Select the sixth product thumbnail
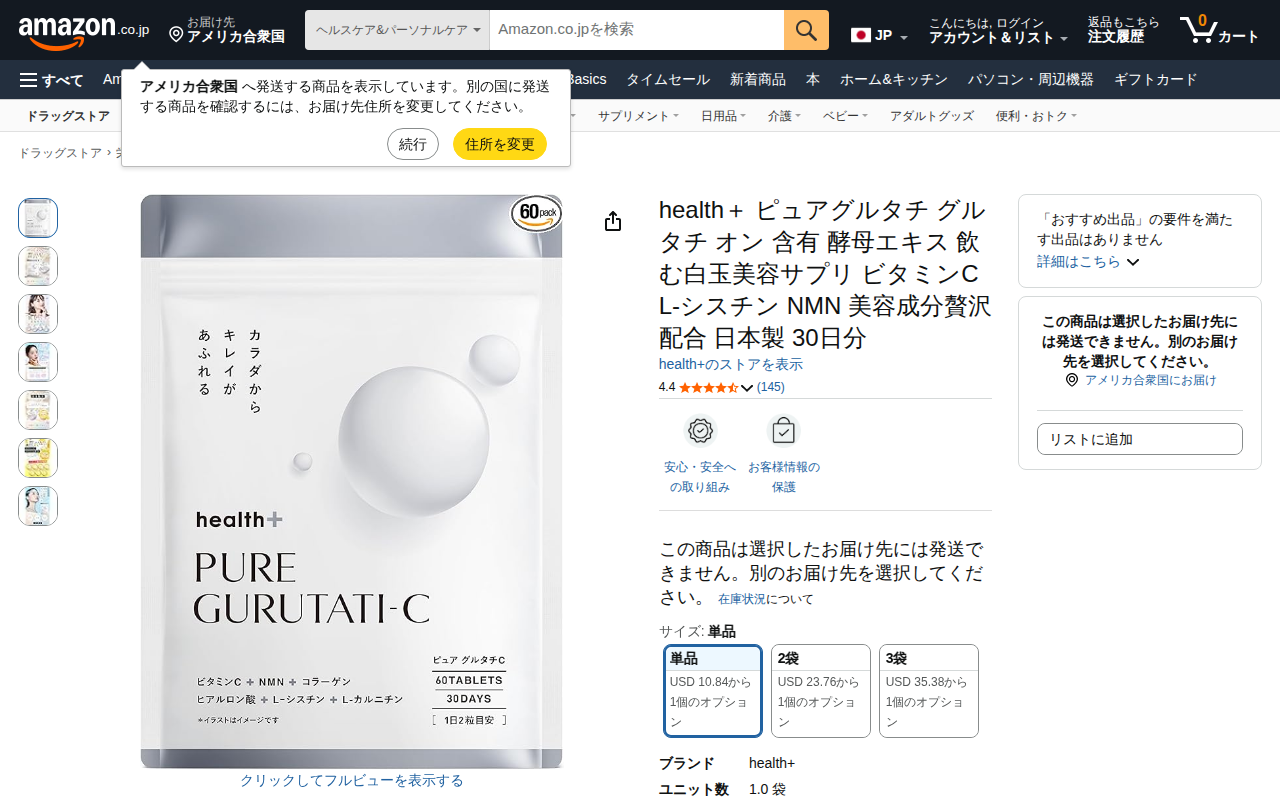 click(38, 458)
